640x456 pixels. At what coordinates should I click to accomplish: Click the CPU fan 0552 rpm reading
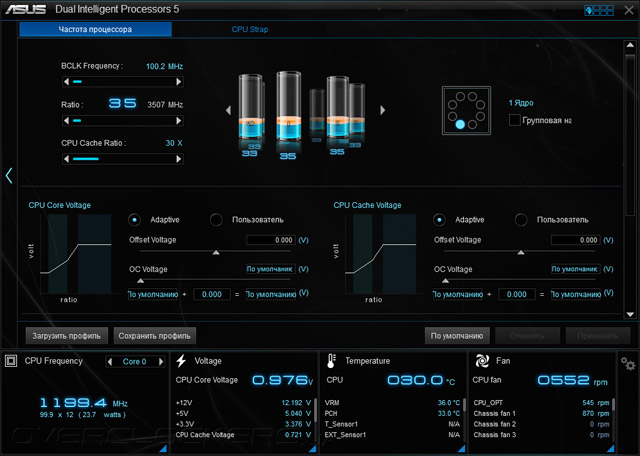click(x=573, y=380)
